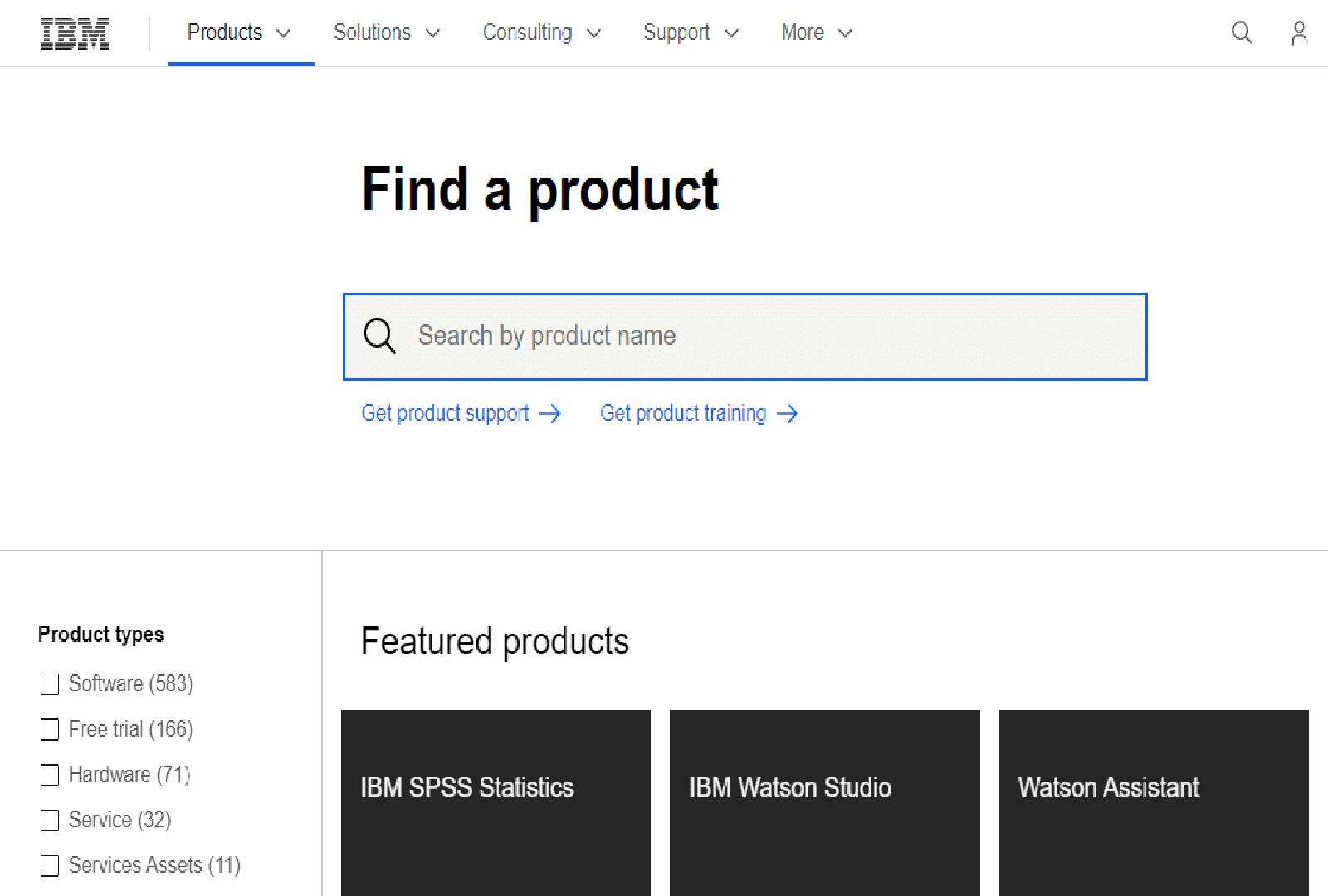Click the magnifier icon inside the search field

tap(379, 336)
